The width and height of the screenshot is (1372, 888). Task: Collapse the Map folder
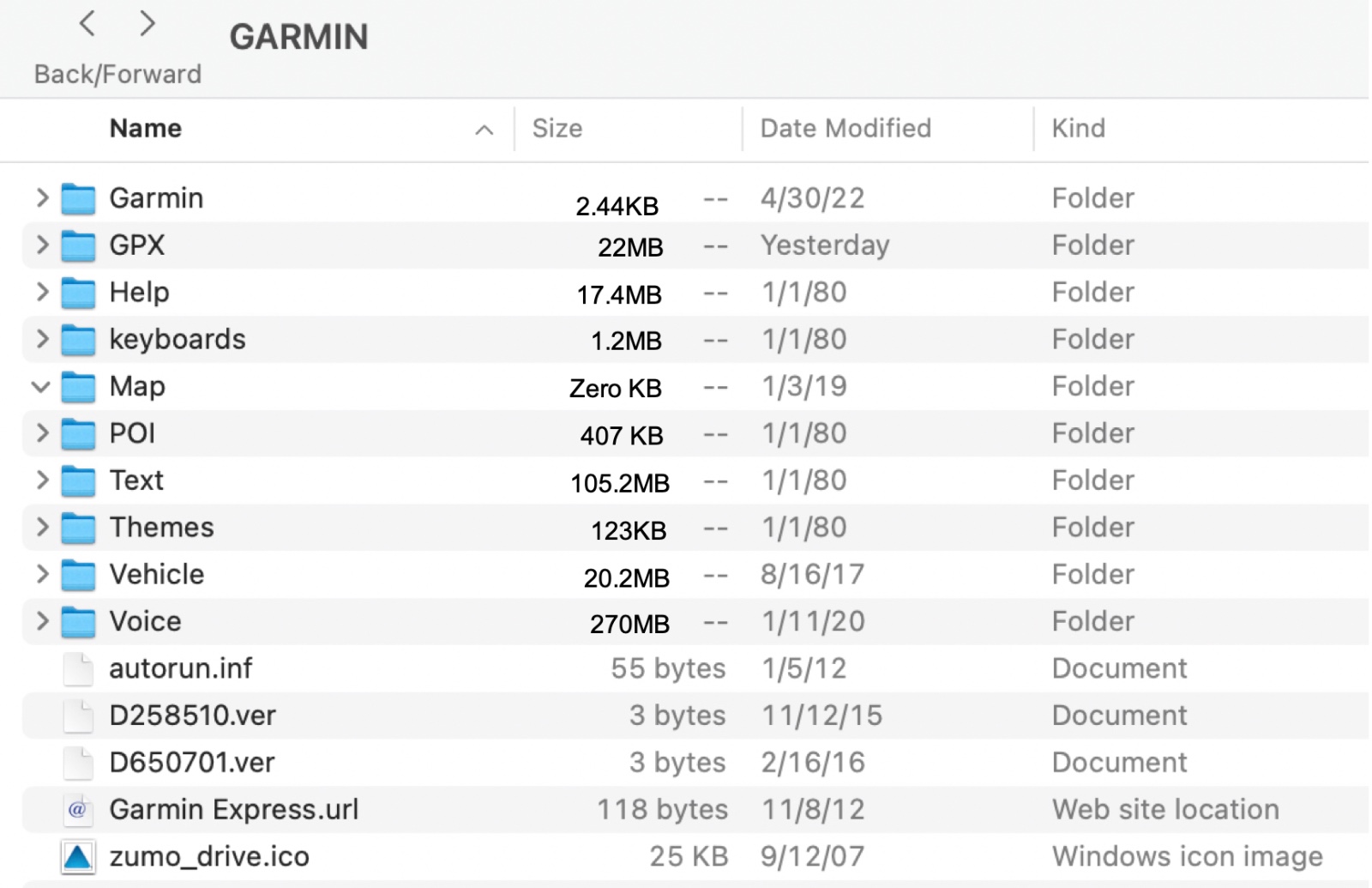[x=41, y=387]
